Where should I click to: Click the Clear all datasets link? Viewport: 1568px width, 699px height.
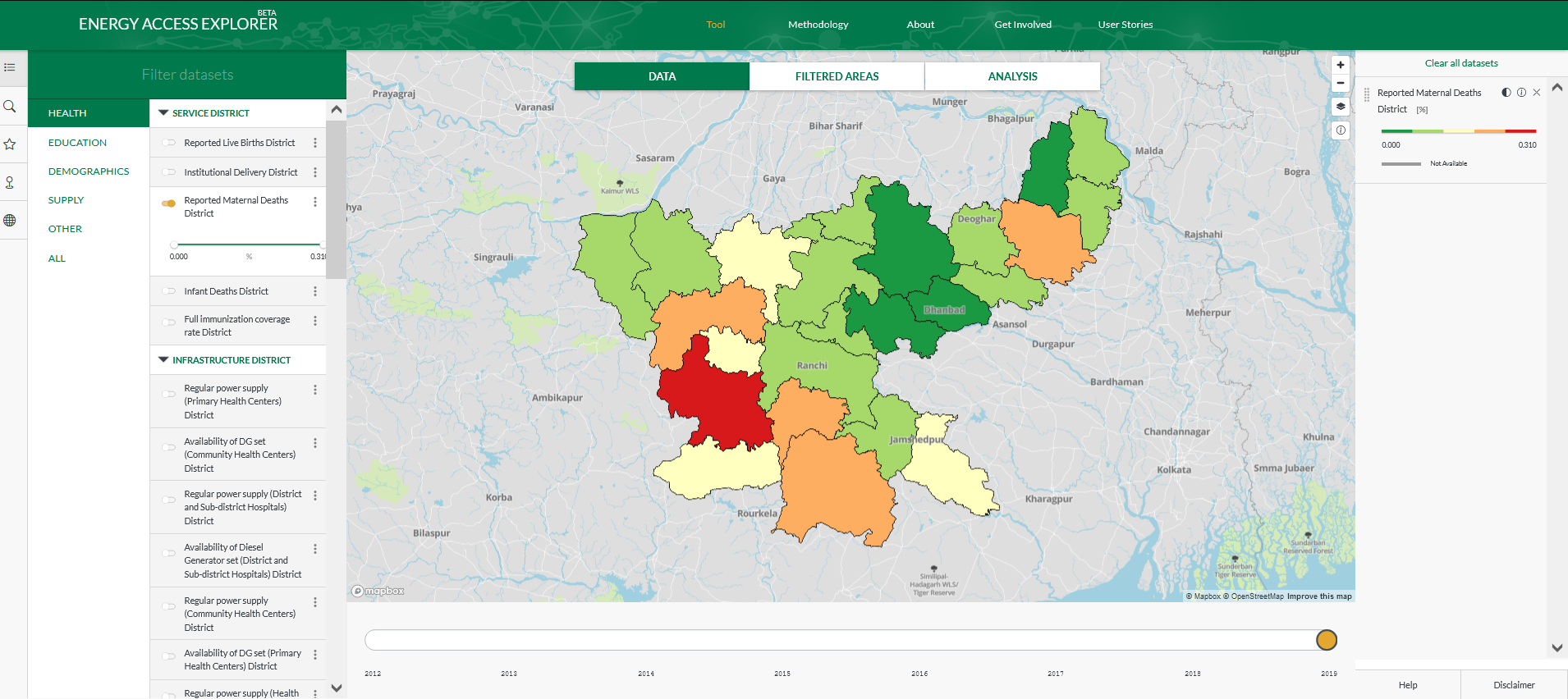pos(1460,63)
